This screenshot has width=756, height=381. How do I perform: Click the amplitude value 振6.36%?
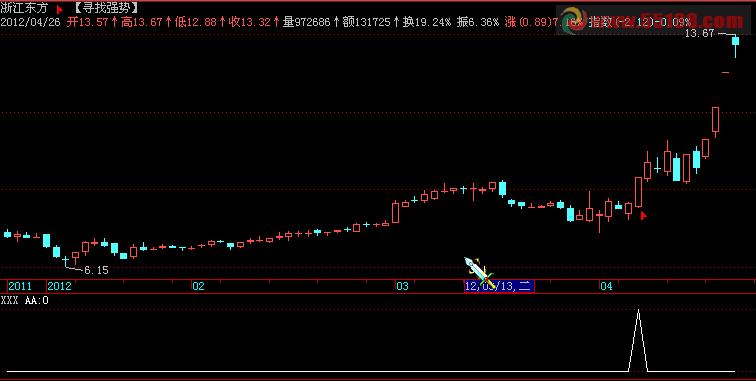click(477, 22)
